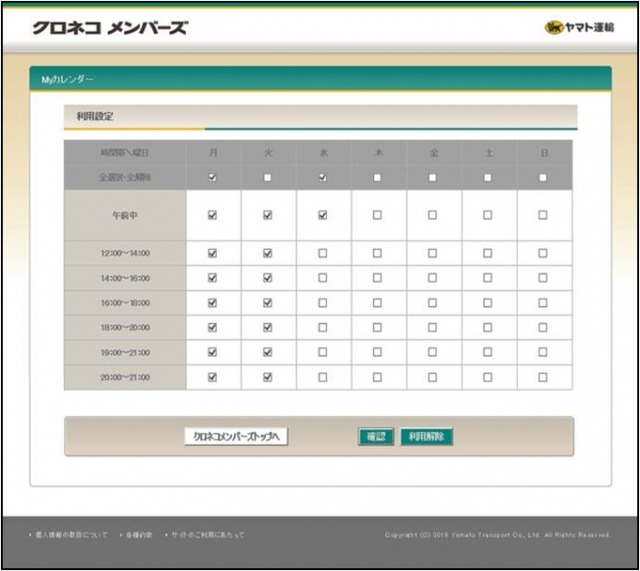Uncheck 16:00~18:00 for Tuesday (火)

[x=267, y=303]
